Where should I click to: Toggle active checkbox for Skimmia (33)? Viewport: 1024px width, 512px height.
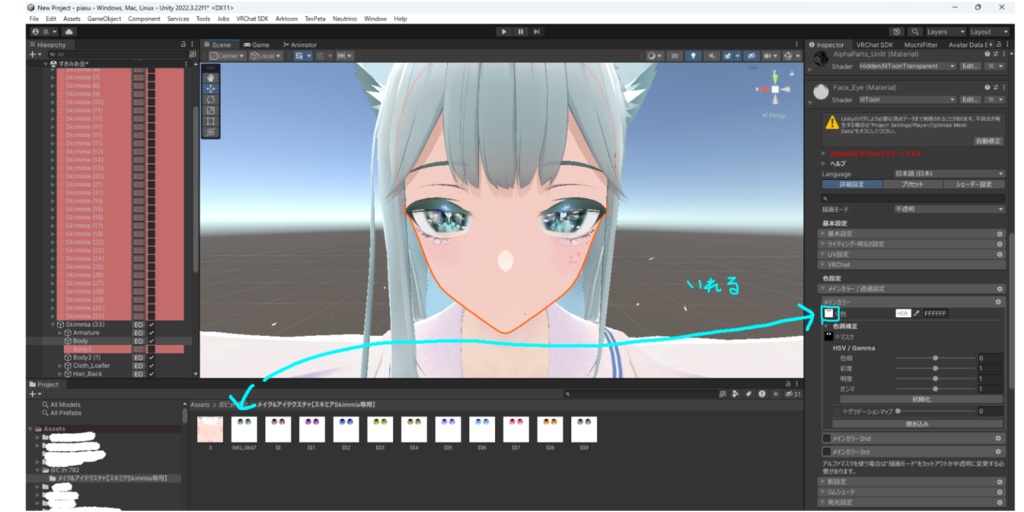tap(152, 325)
